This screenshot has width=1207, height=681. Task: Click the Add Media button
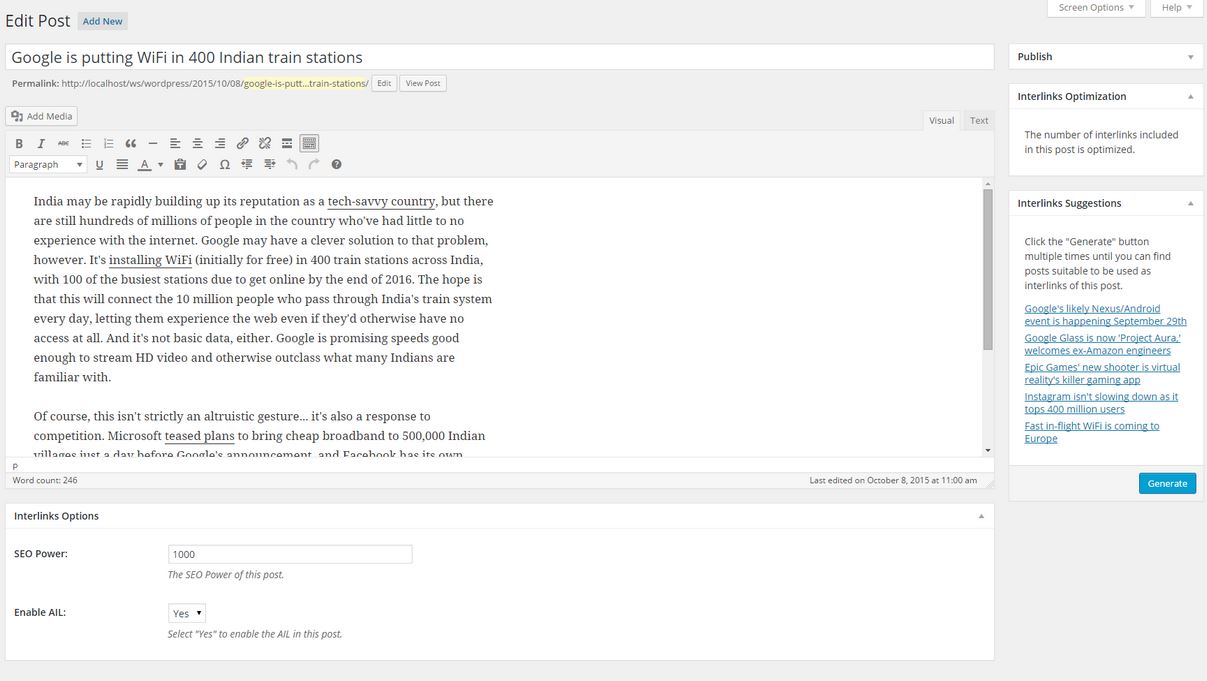42,116
